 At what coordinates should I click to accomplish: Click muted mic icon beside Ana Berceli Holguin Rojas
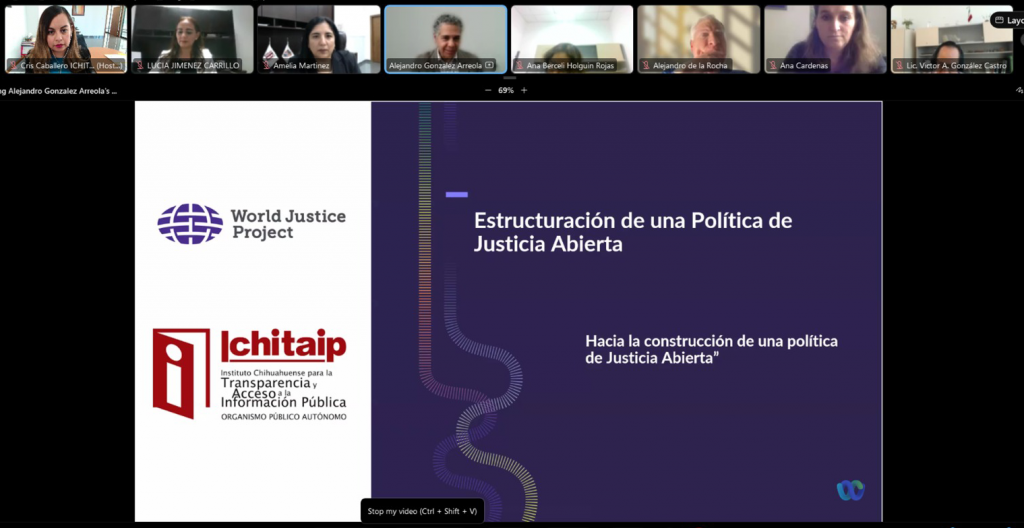[x=519, y=65]
